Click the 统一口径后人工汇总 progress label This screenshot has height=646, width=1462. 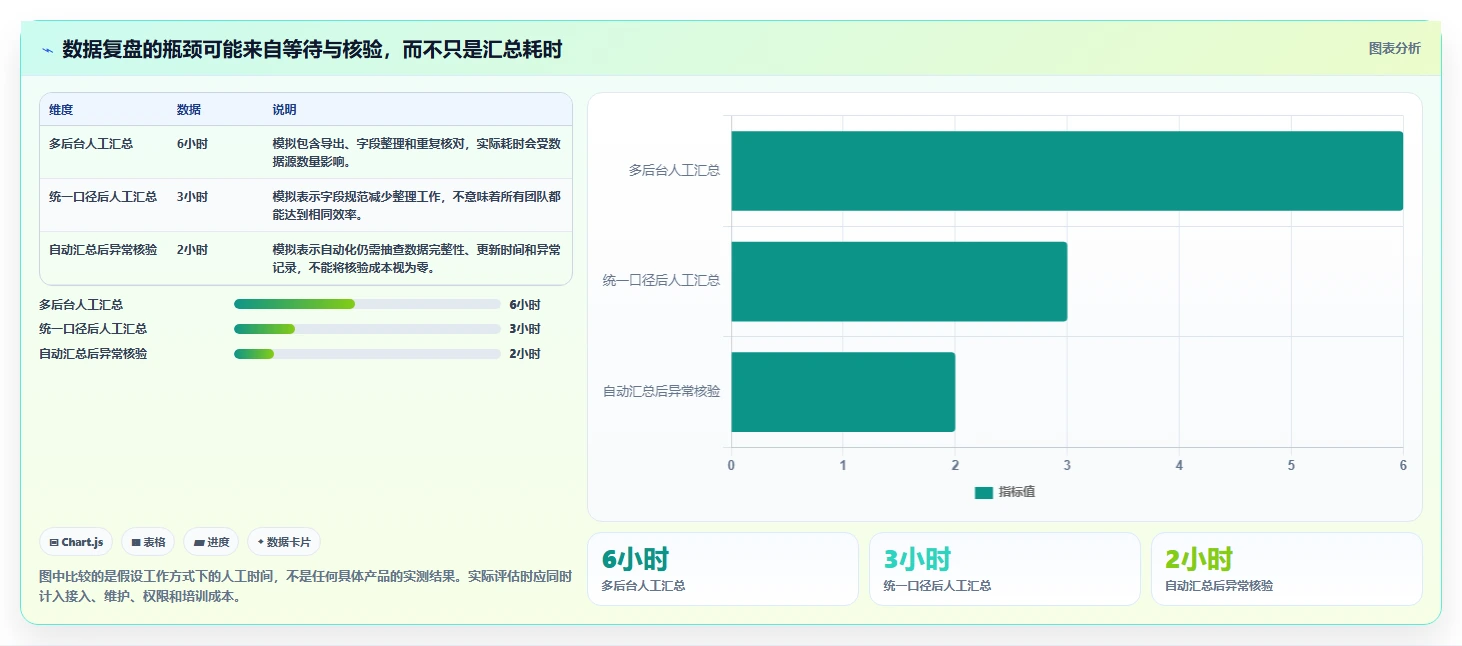93,329
